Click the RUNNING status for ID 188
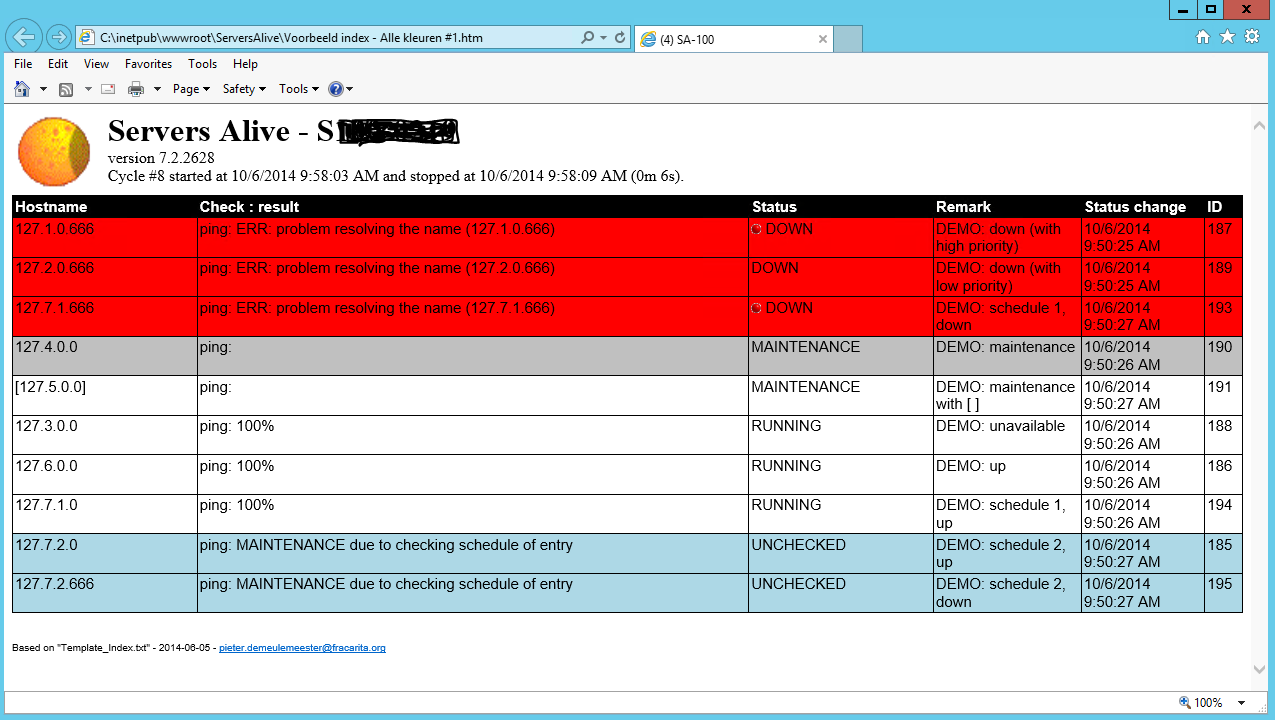The height and width of the screenshot is (720, 1275). [x=786, y=426]
